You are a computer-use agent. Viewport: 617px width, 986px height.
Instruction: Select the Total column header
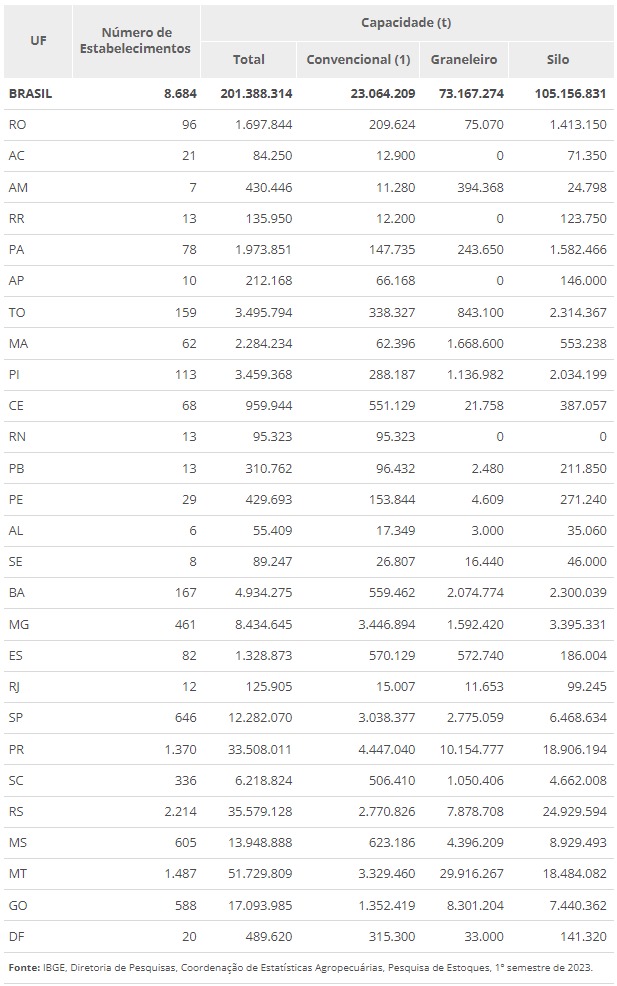click(x=248, y=60)
